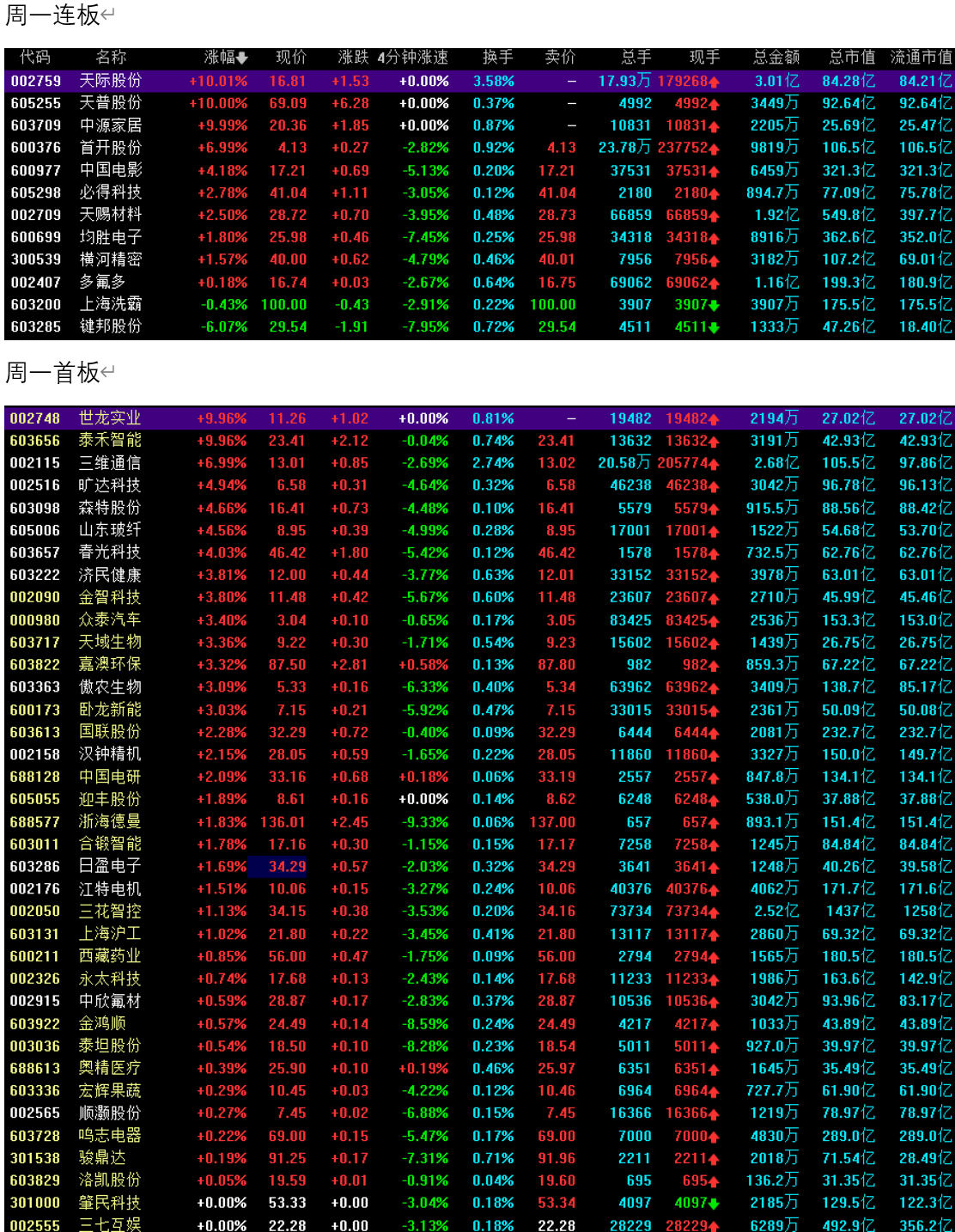Select the 中国电影 stock name
Image resolution: width=955 pixels, height=1232 pixels.
[111, 170]
